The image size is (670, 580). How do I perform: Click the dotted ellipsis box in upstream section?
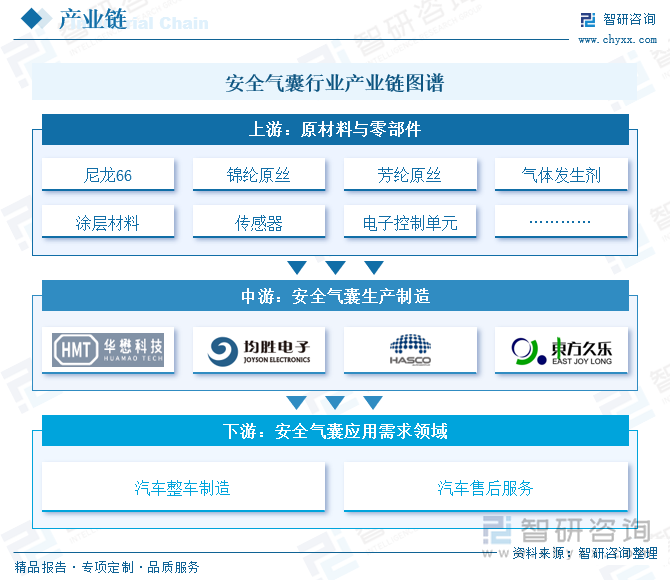coord(561,221)
